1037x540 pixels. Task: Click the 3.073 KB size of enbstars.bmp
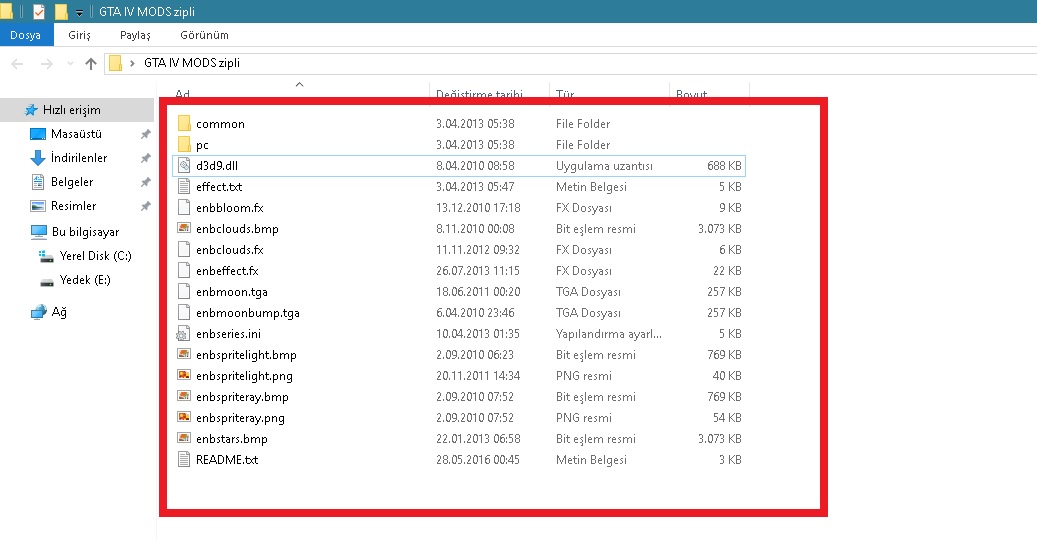pyautogui.click(x=720, y=439)
